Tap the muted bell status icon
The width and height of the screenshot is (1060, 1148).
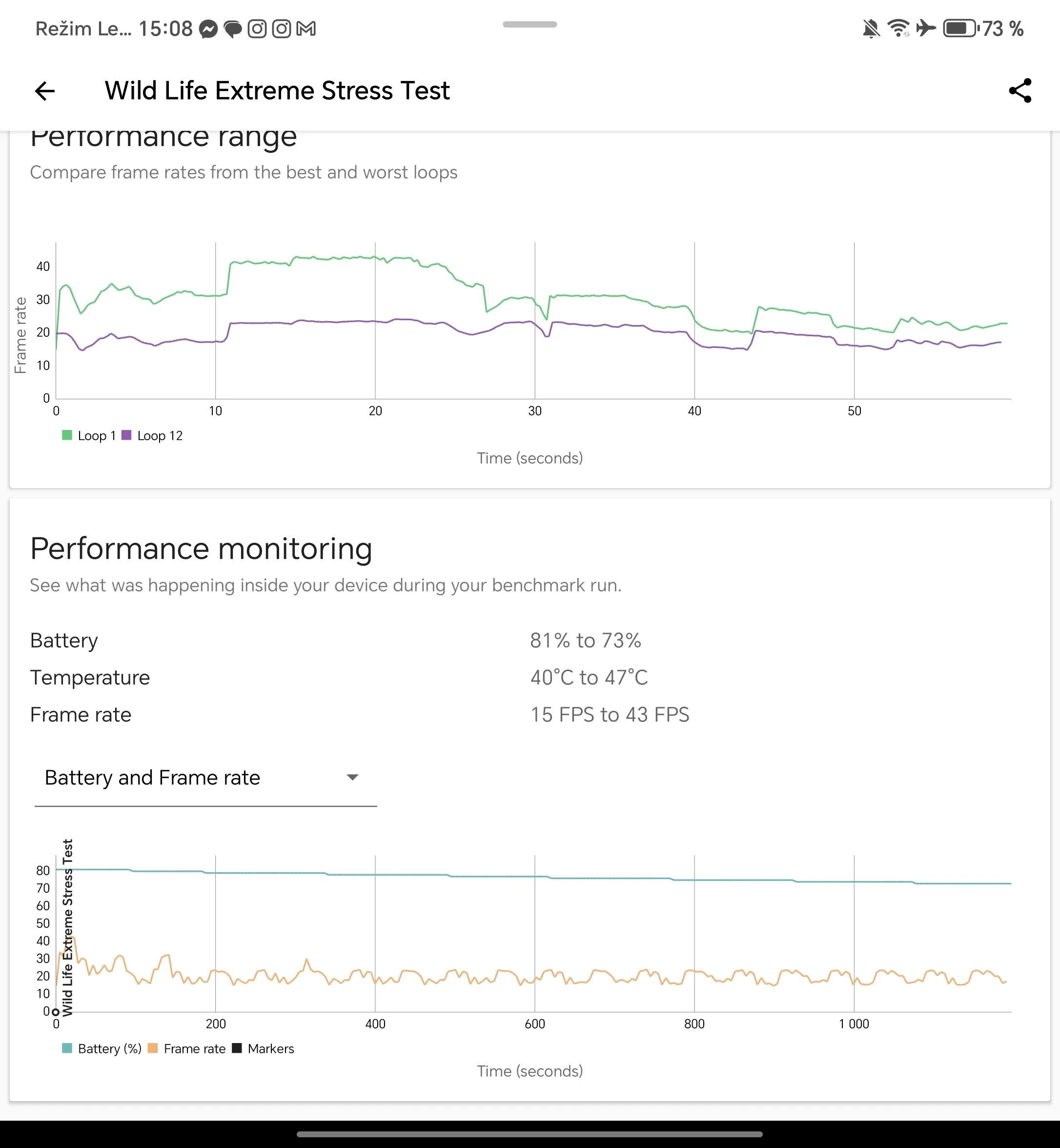(871, 28)
